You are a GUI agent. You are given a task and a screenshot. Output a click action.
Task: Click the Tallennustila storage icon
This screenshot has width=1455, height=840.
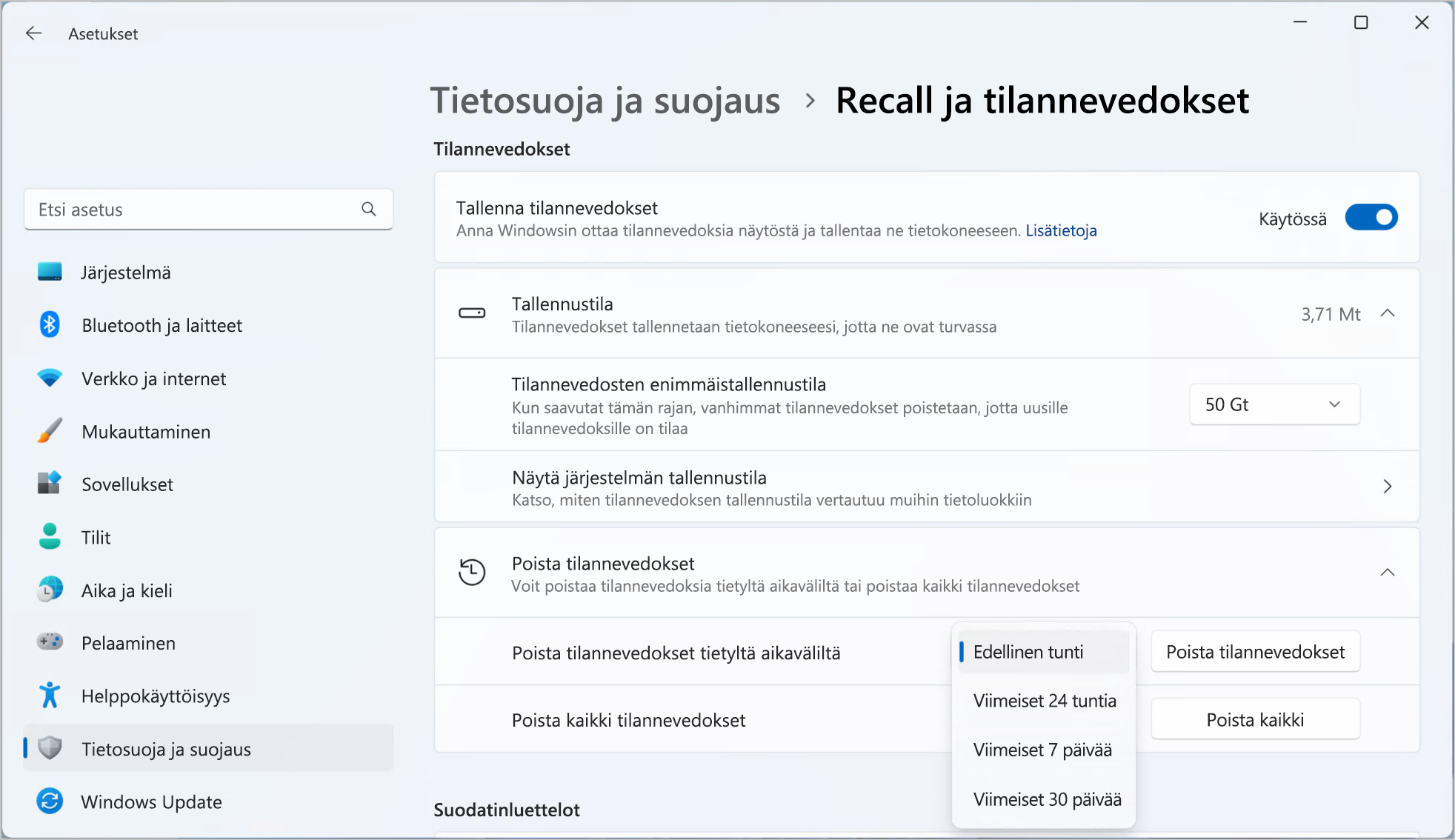pyautogui.click(x=471, y=313)
